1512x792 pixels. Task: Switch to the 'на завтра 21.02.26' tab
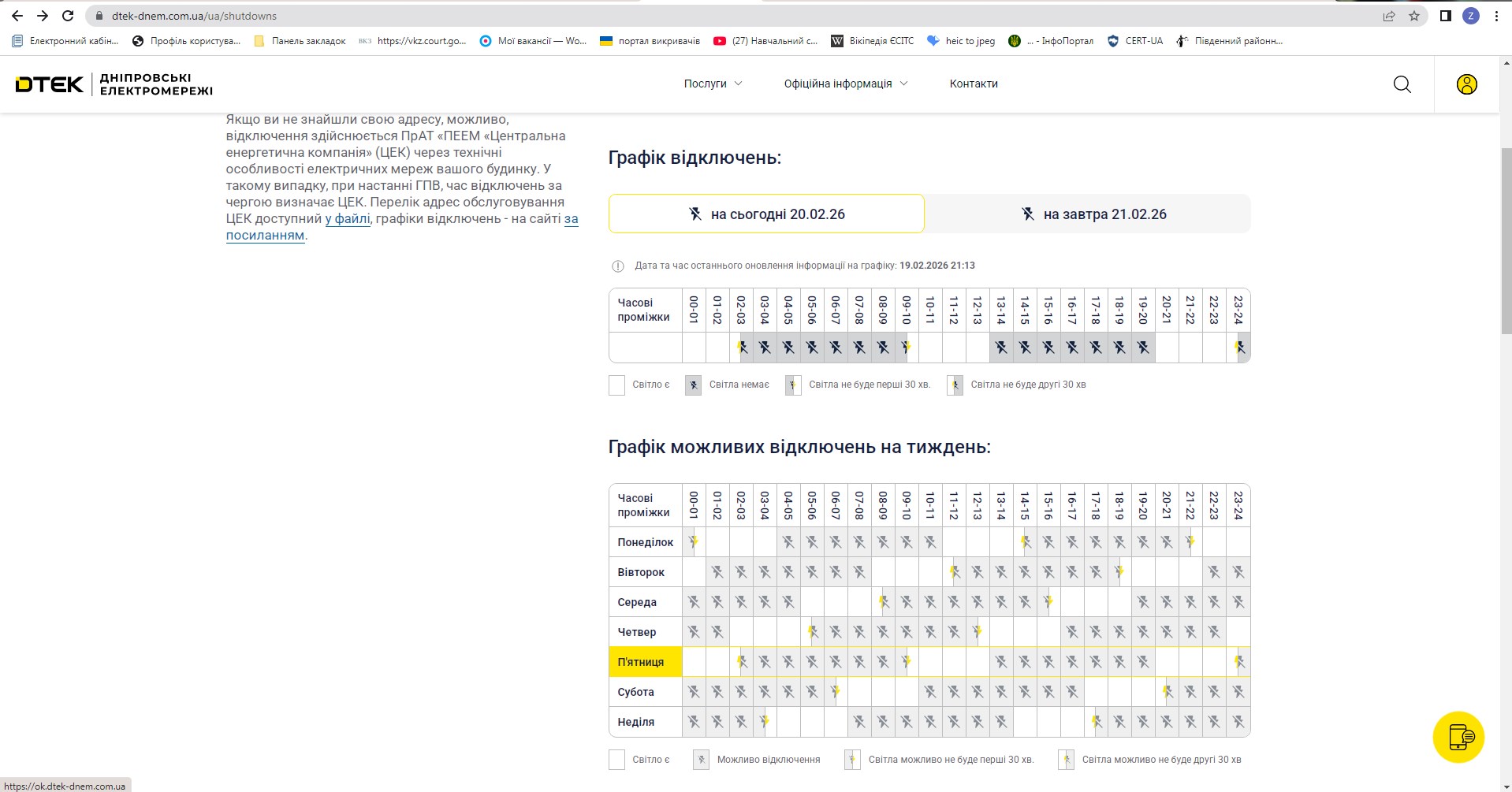[1088, 214]
